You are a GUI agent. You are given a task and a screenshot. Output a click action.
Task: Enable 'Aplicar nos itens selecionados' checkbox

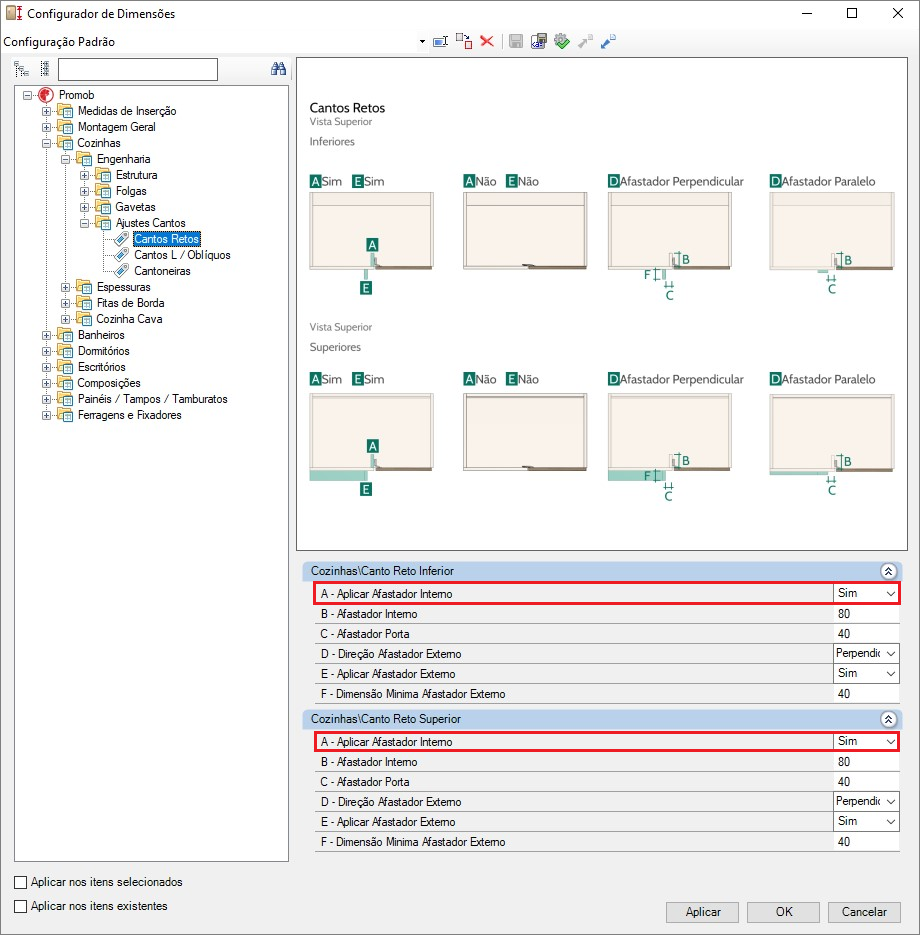click(x=21, y=883)
